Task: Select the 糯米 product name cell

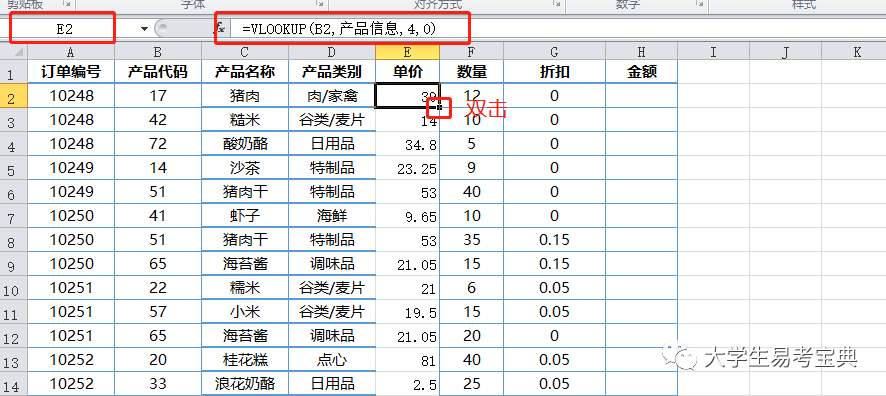Action: pos(245,288)
